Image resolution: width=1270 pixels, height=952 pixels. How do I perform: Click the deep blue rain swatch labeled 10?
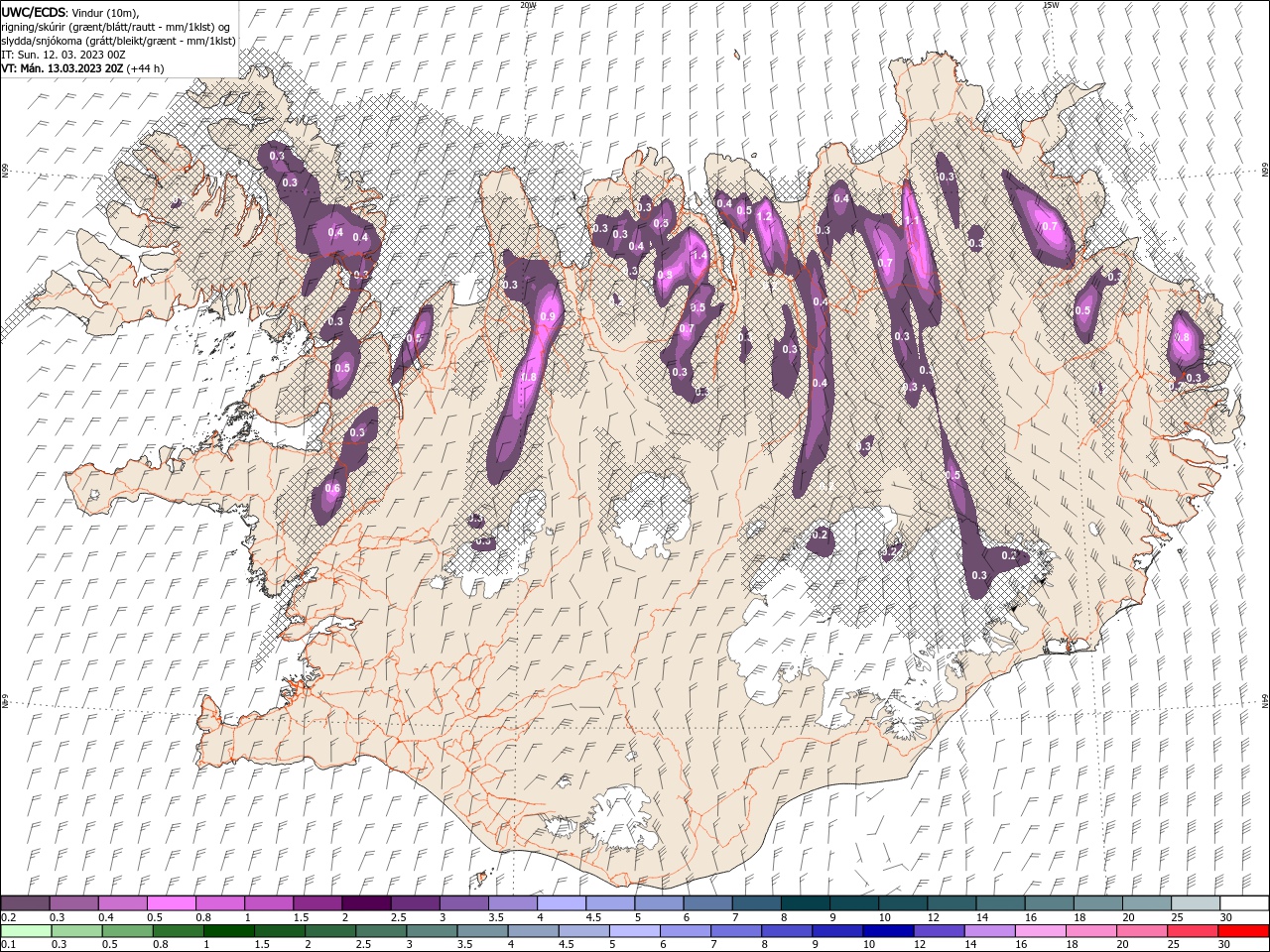tap(888, 931)
